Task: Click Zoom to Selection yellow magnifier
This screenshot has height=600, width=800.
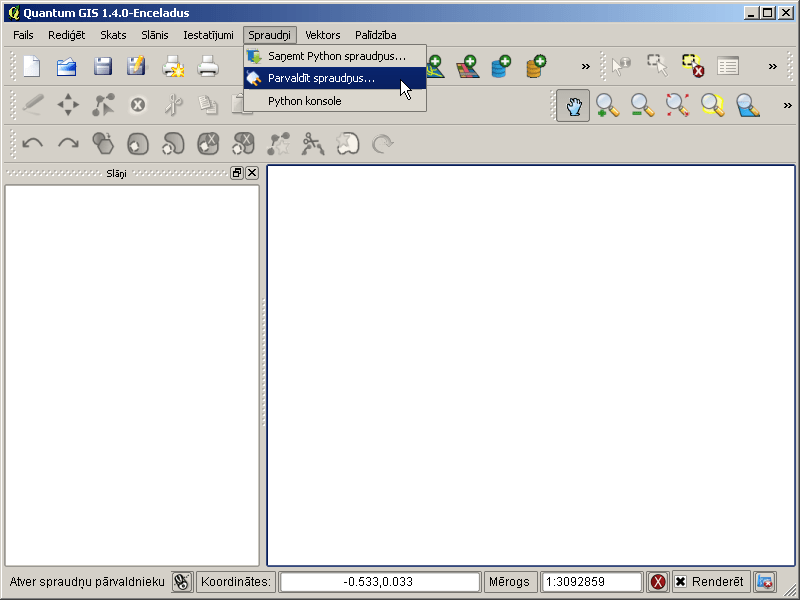Action: (x=713, y=106)
